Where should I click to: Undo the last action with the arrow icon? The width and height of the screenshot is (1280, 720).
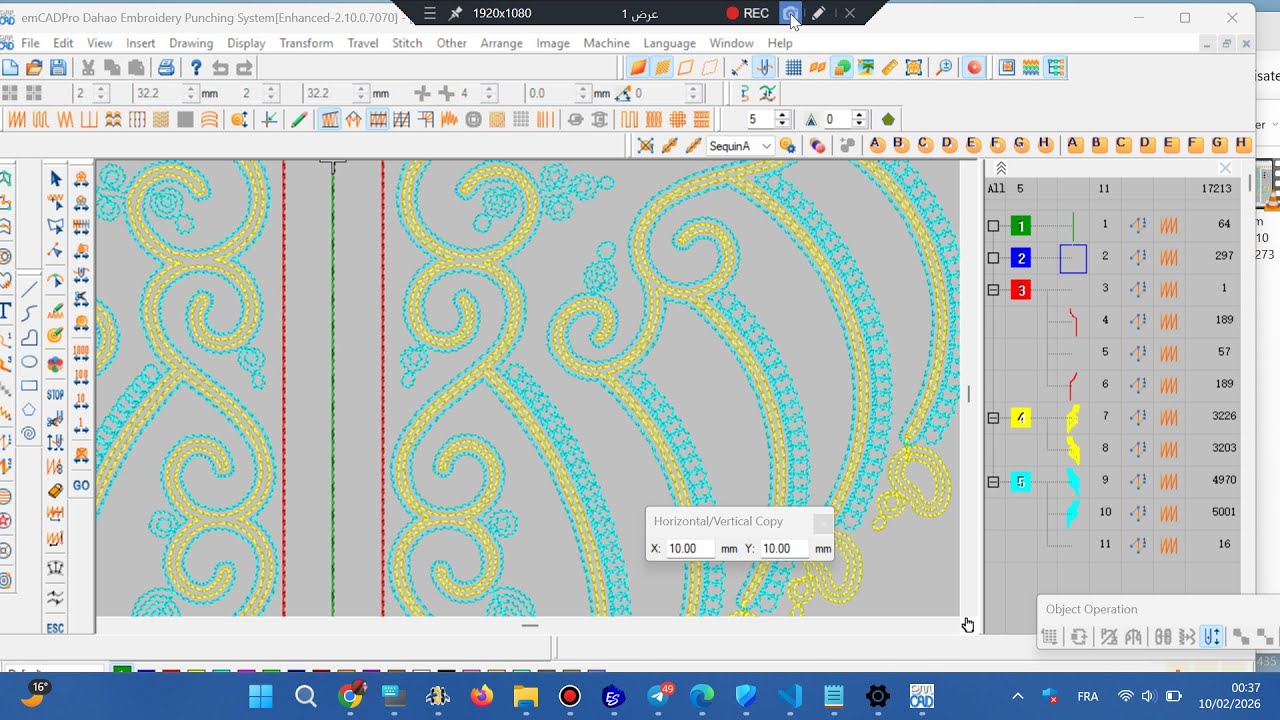(220, 68)
